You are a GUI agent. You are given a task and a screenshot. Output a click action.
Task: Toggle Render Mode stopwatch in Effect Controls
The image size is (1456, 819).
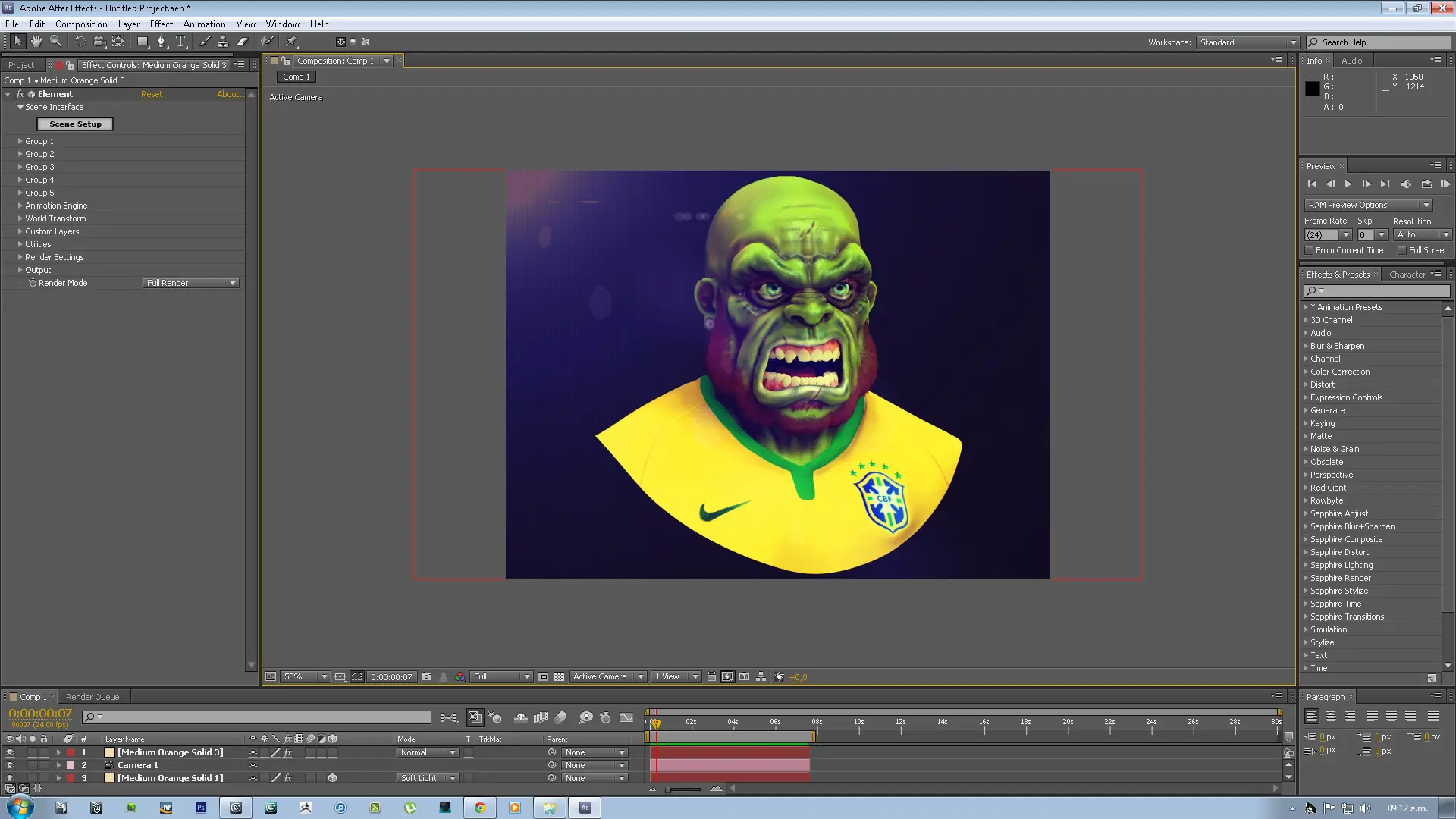pyautogui.click(x=33, y=283)
